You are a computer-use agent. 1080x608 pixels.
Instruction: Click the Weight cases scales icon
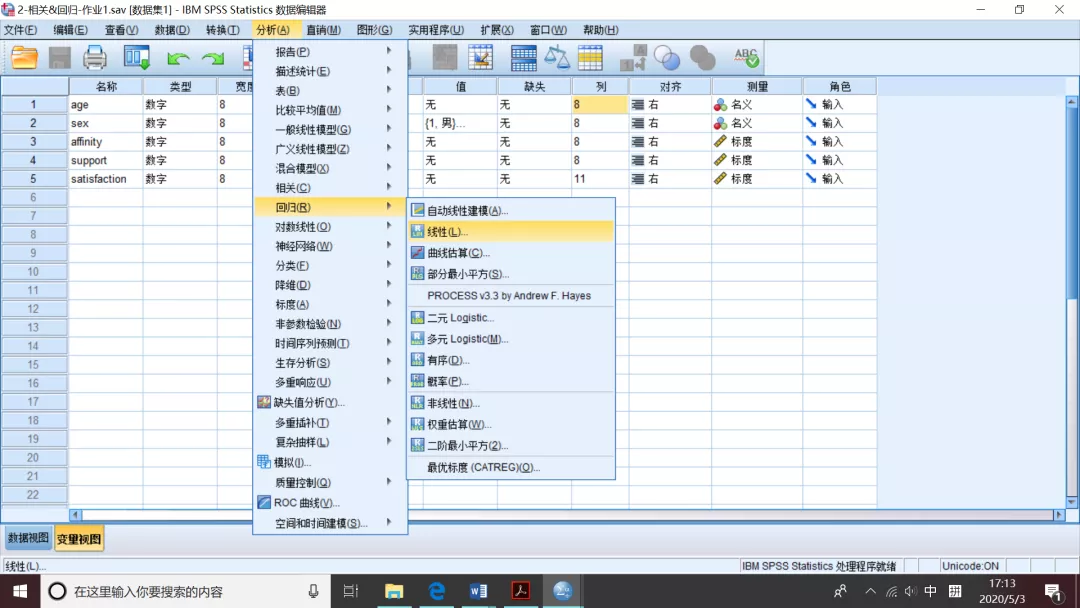(x=557, y=58)
